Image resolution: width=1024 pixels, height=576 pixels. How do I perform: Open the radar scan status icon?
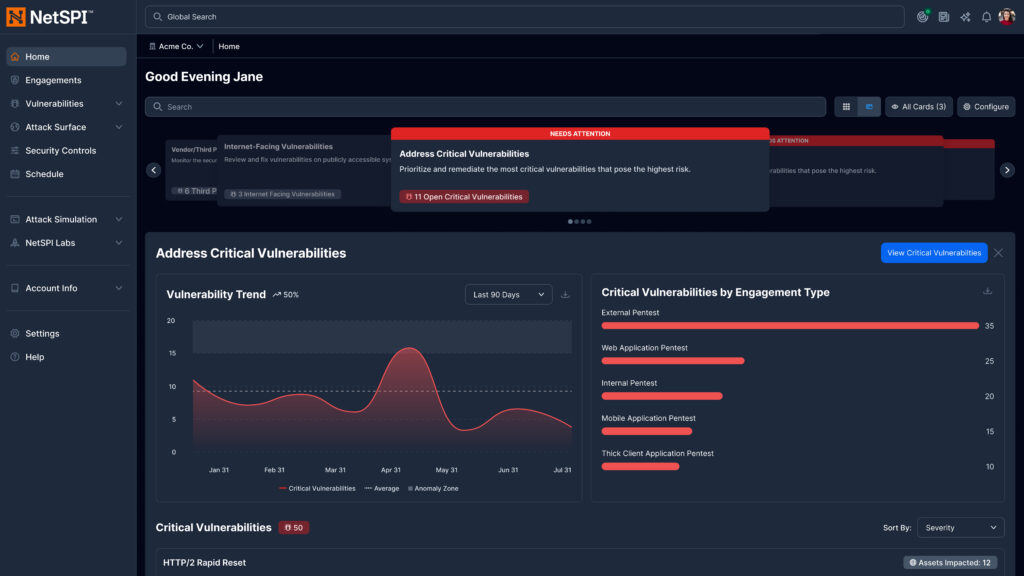click(x=923, y=17)
